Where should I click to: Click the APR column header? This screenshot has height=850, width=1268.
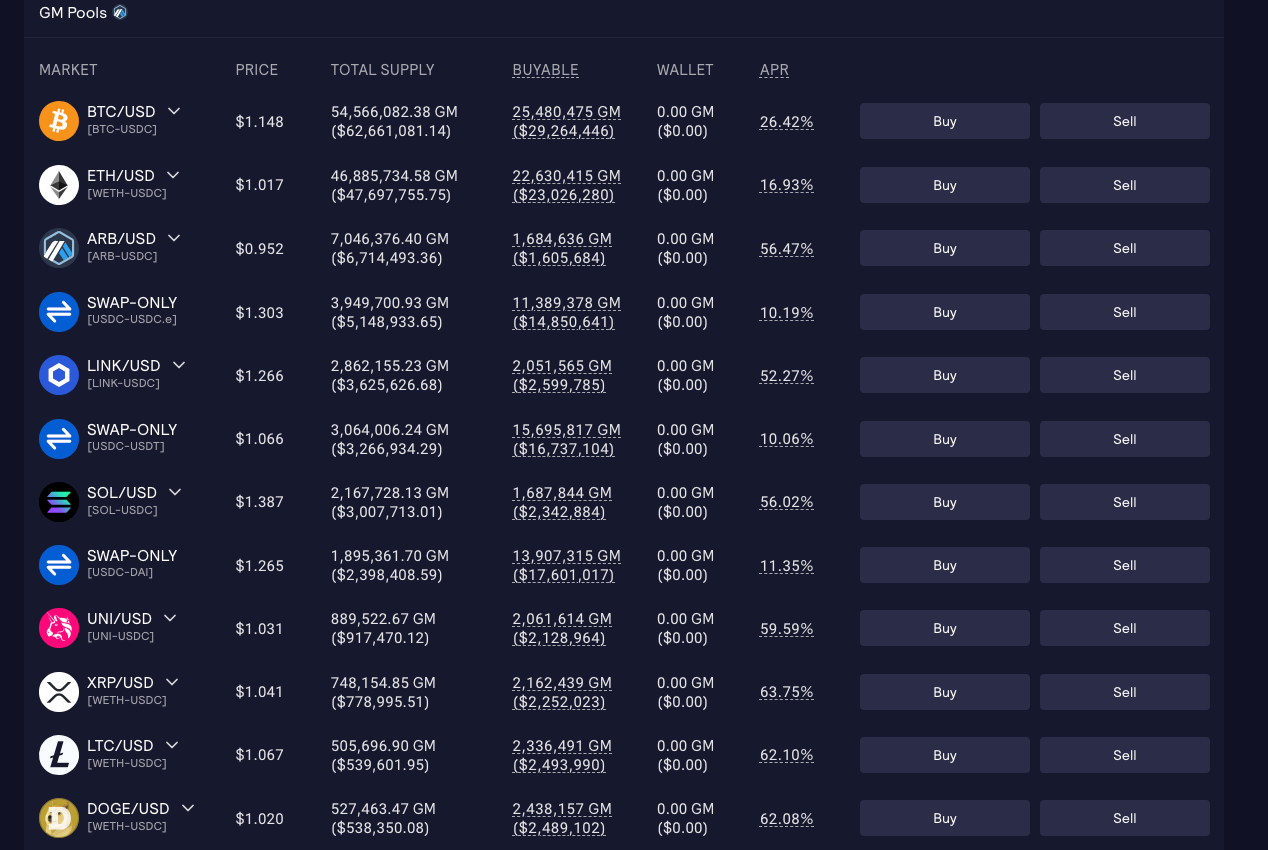click(x=774, y=70)
